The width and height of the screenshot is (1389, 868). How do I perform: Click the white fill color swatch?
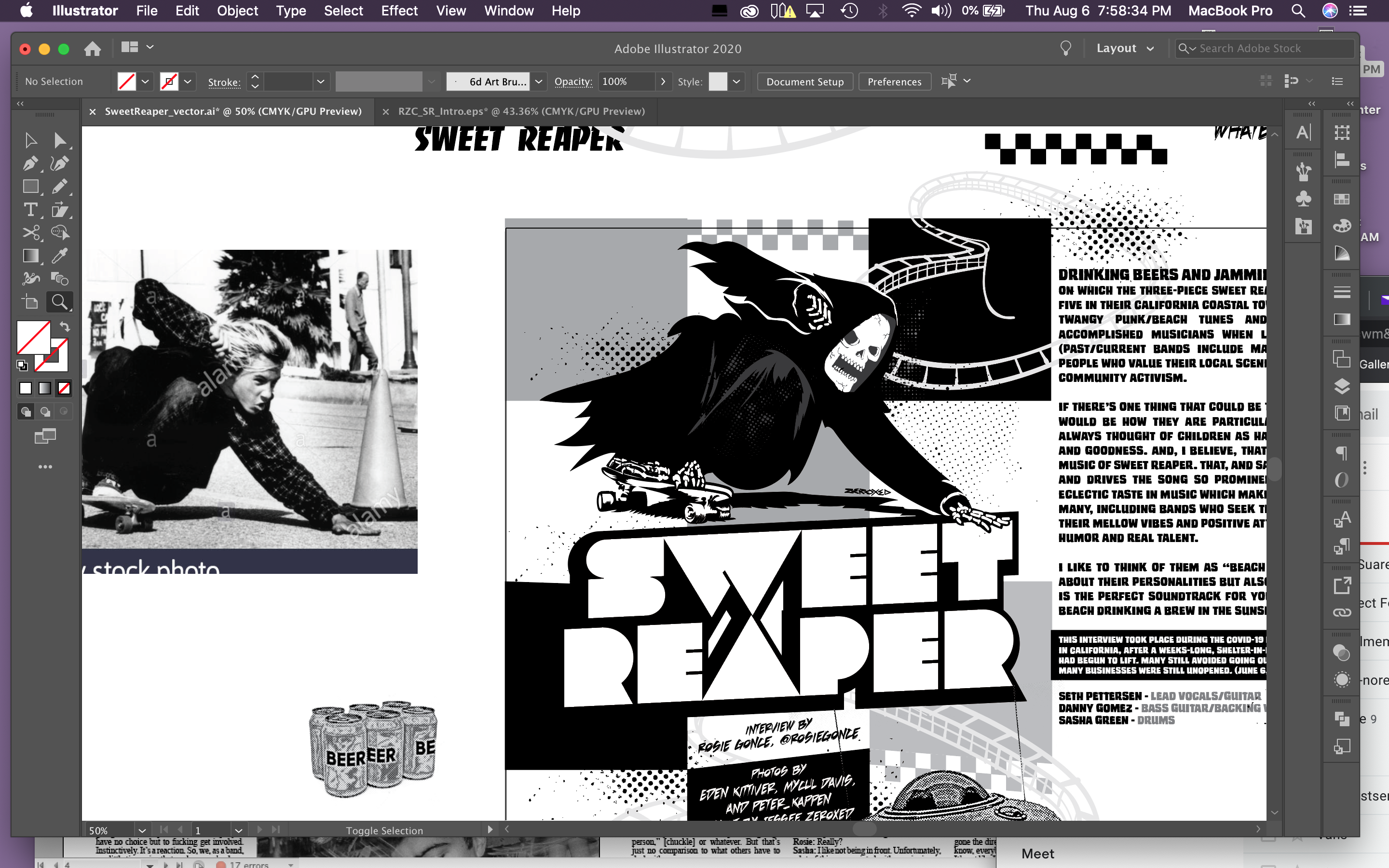26,389
